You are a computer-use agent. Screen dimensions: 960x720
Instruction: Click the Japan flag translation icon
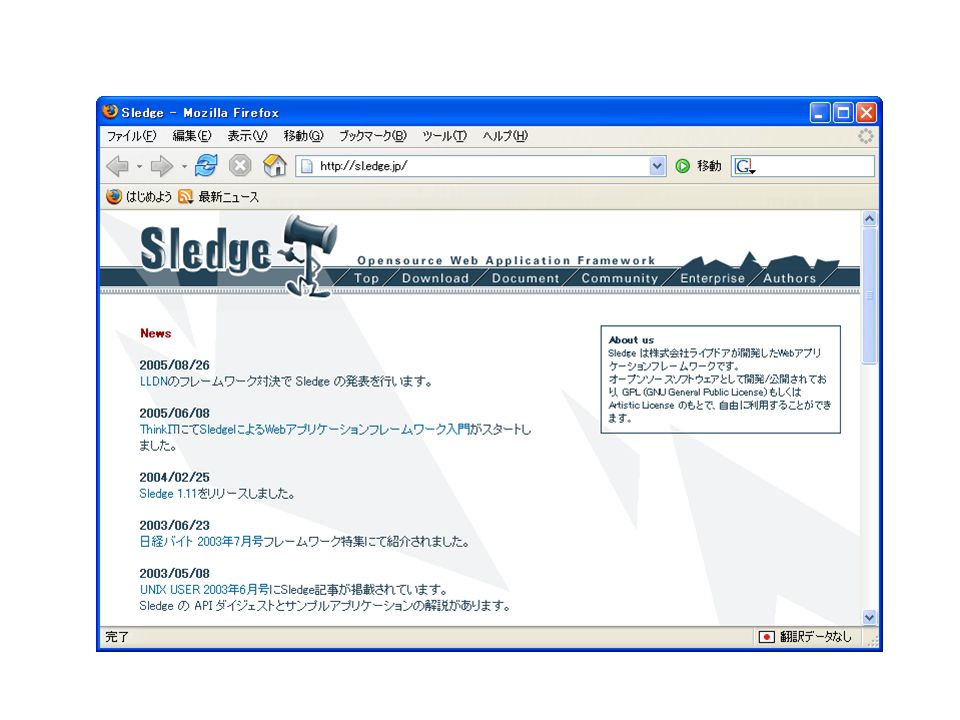pos(766,637)
